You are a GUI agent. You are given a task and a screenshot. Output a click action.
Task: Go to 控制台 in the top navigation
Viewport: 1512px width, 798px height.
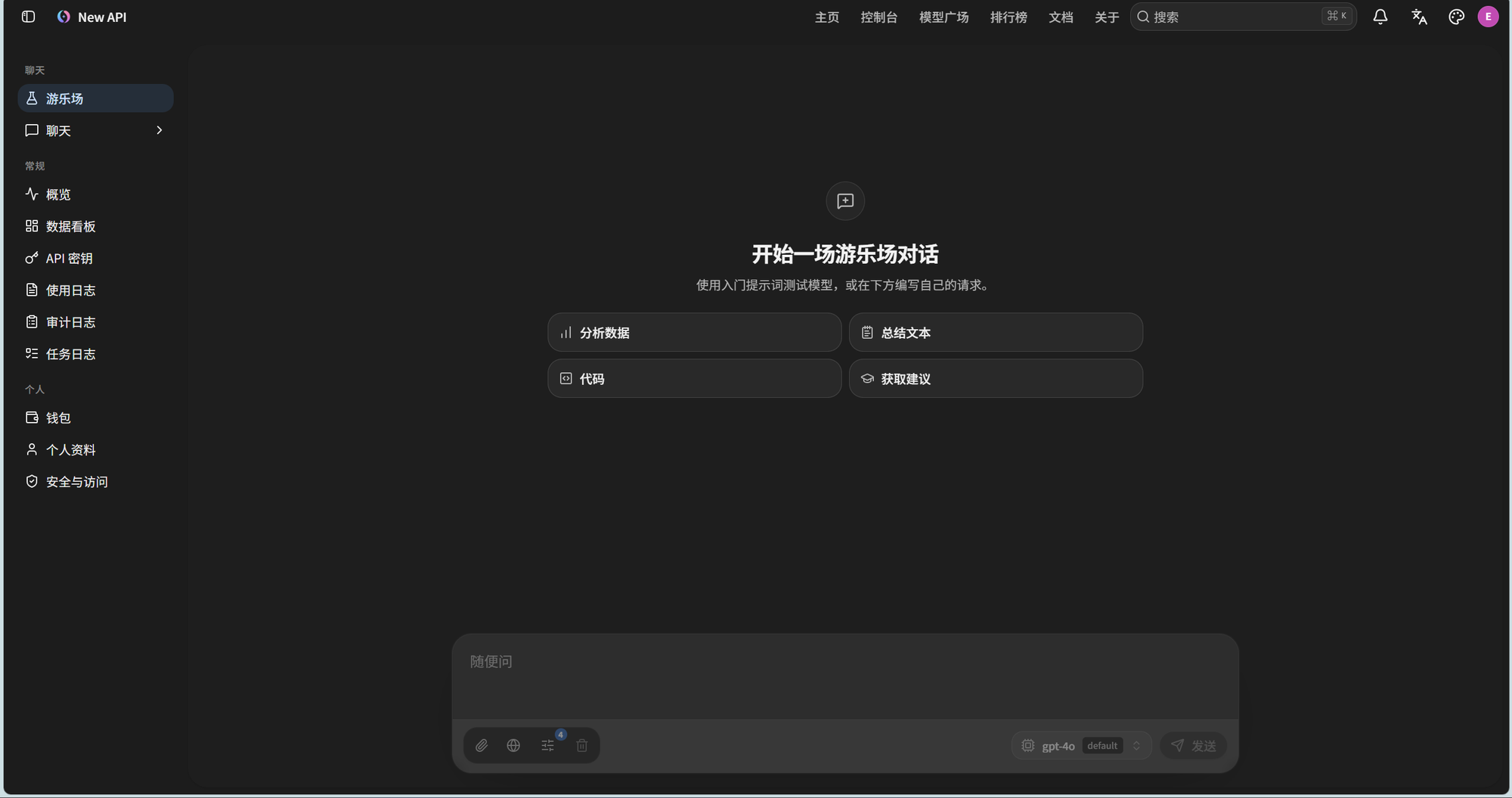(878, 17)
